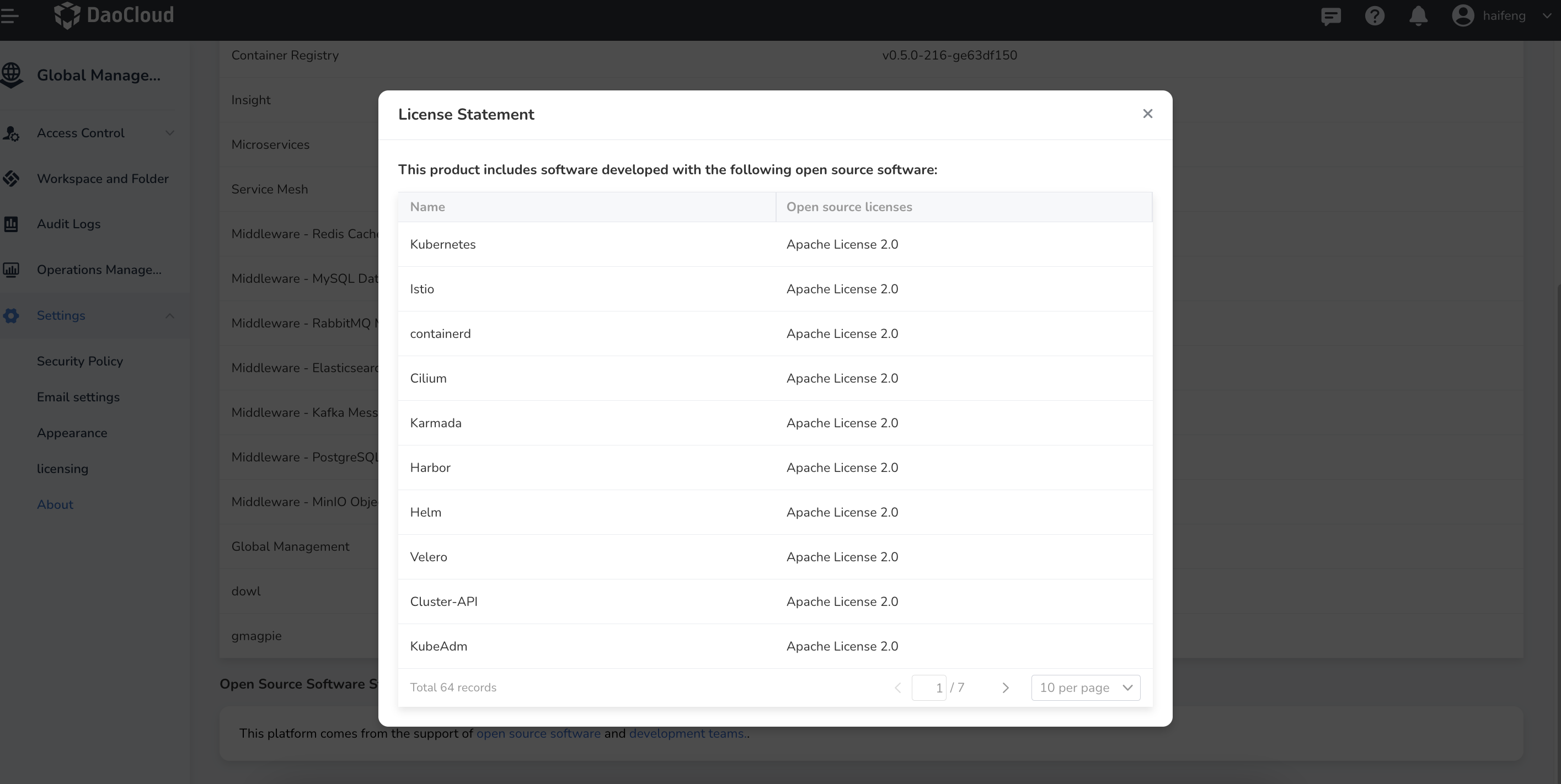Click the page number input field
The height and width of the screenshot is (784, 1561).
(x=929, y=688)
